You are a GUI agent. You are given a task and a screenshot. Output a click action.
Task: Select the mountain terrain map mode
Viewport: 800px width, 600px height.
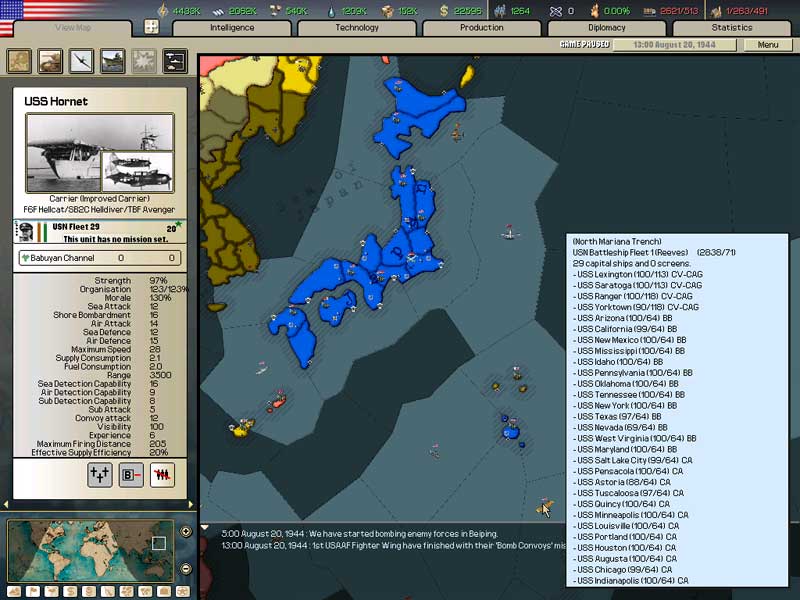14,591
